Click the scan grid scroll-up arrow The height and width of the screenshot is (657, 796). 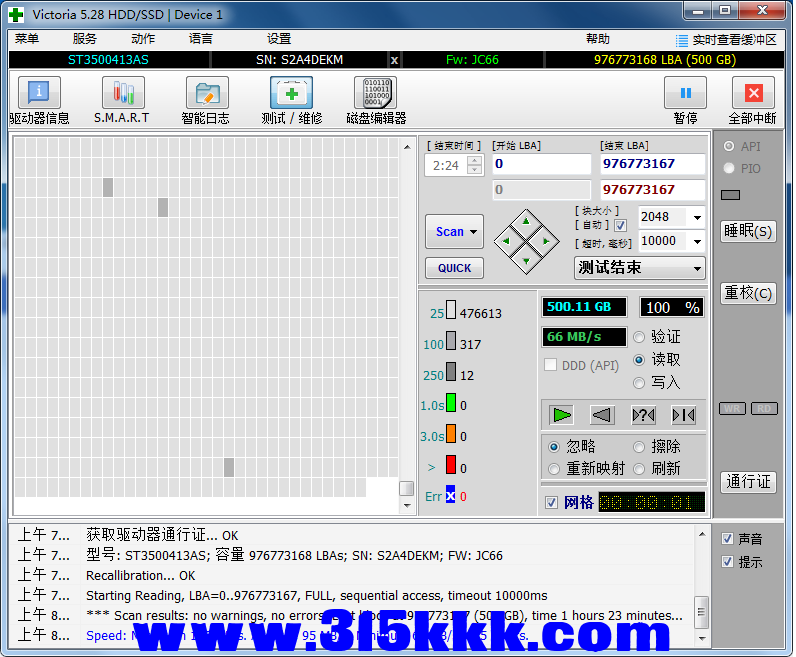tap(407, 147)
